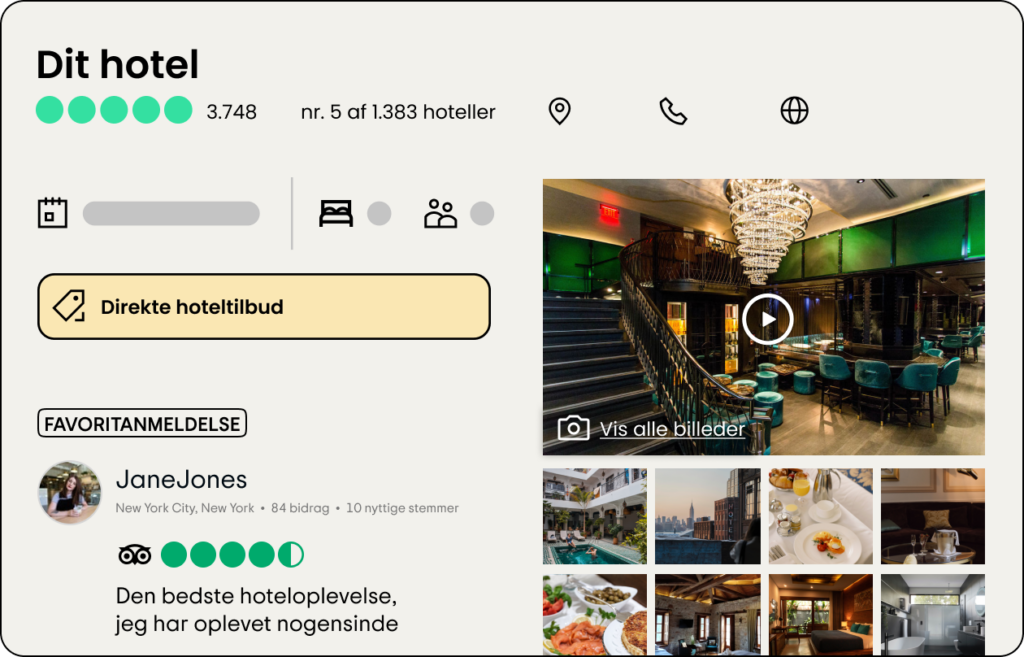Open the Direkte hoteltilbud button

(264, 306)
